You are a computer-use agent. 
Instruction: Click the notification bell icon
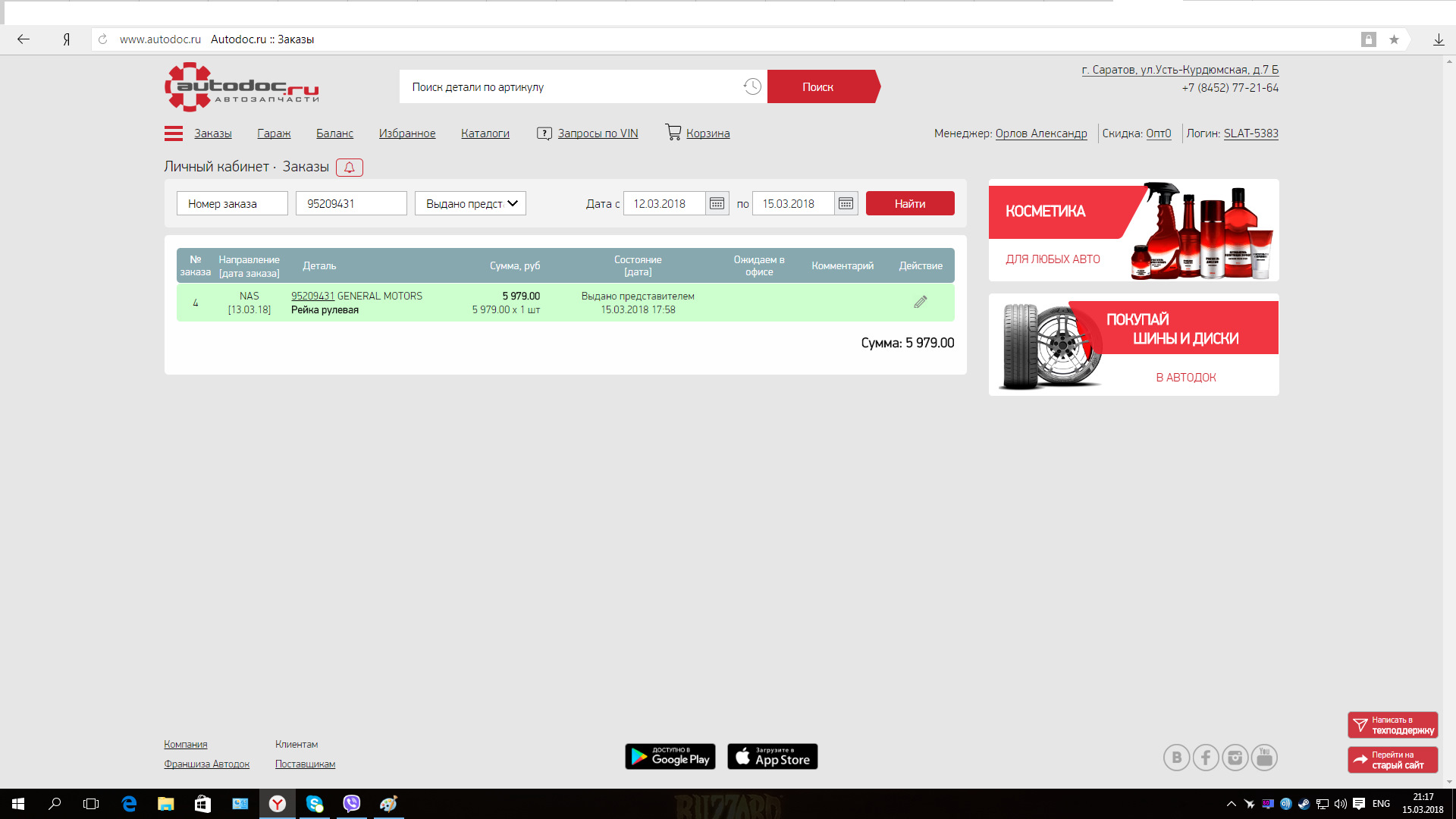(350, 168)
